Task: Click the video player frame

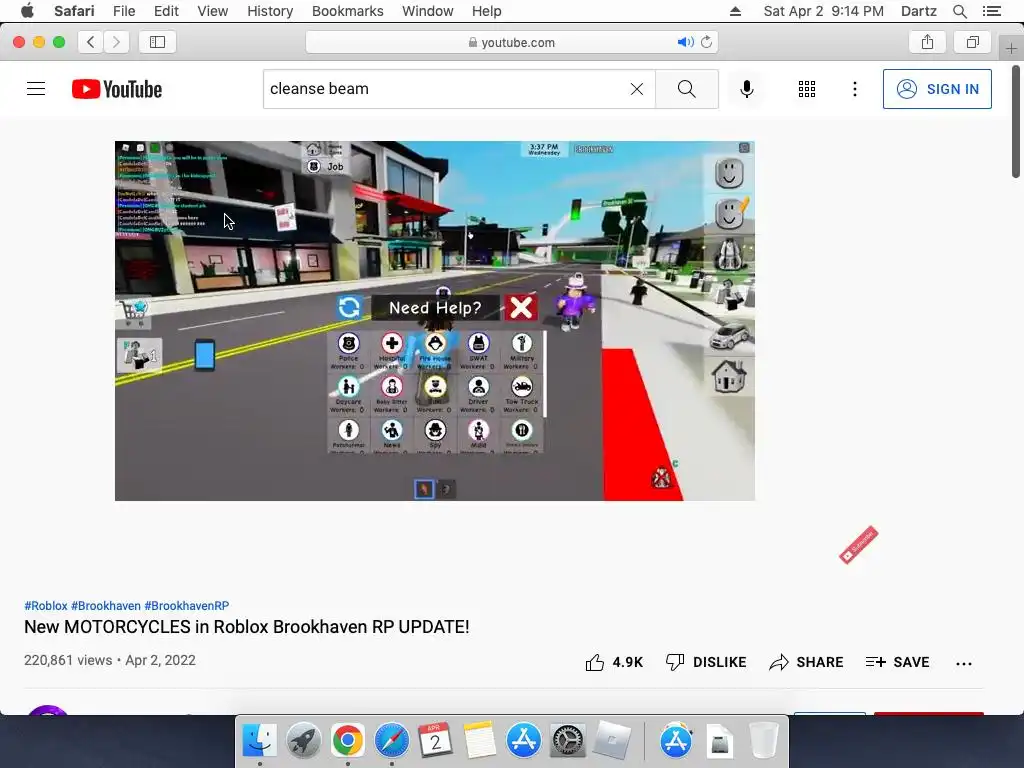Action: (x=435, y=321)
